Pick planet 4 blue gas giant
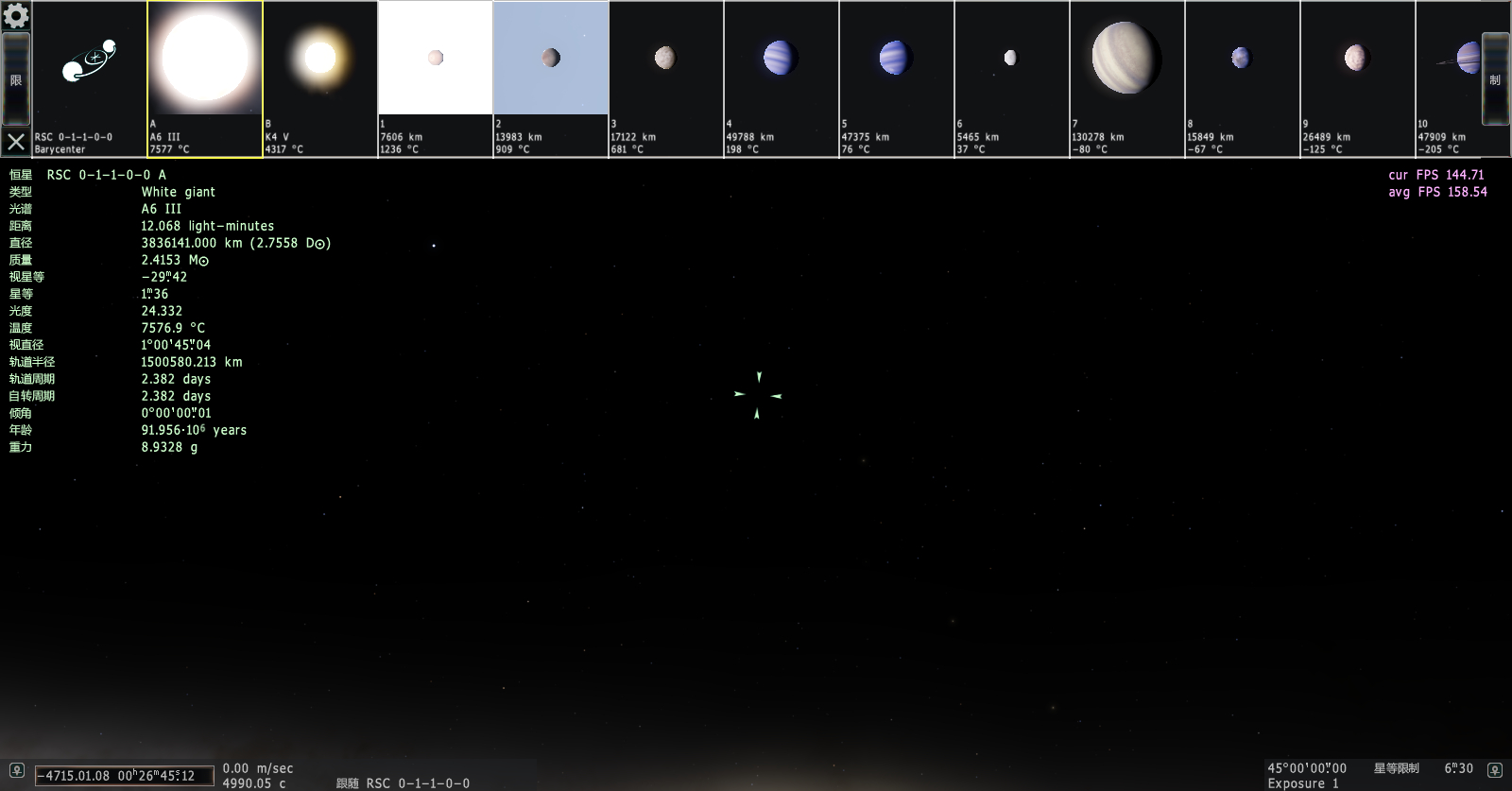The image size is (1512, 791). point(782,79)
